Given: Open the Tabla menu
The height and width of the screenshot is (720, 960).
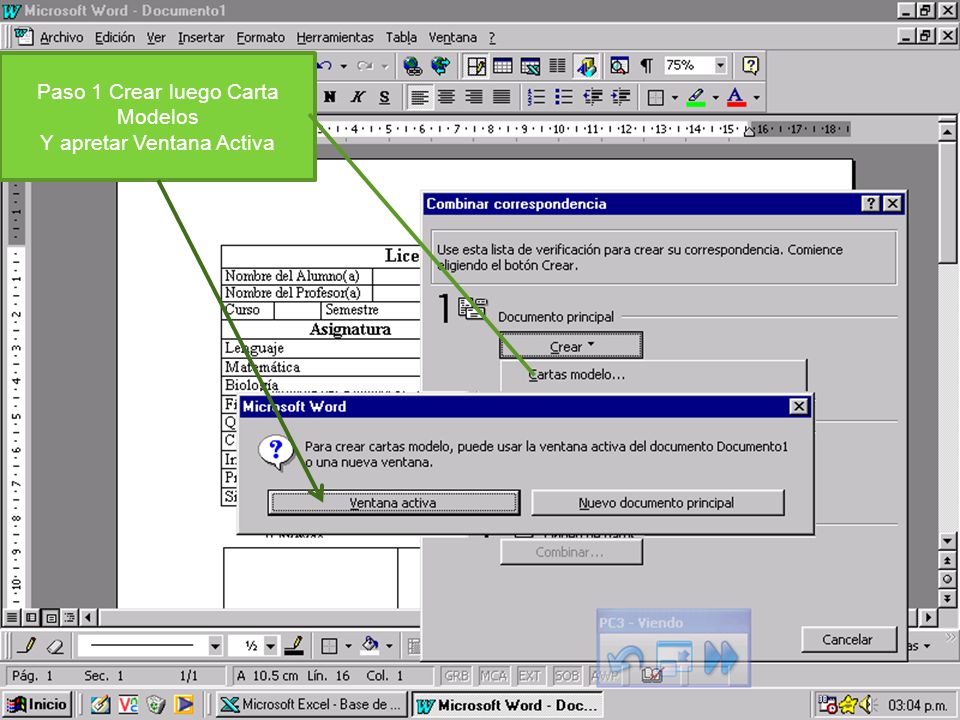Looking at the screenshot, I should click(401, 37).
